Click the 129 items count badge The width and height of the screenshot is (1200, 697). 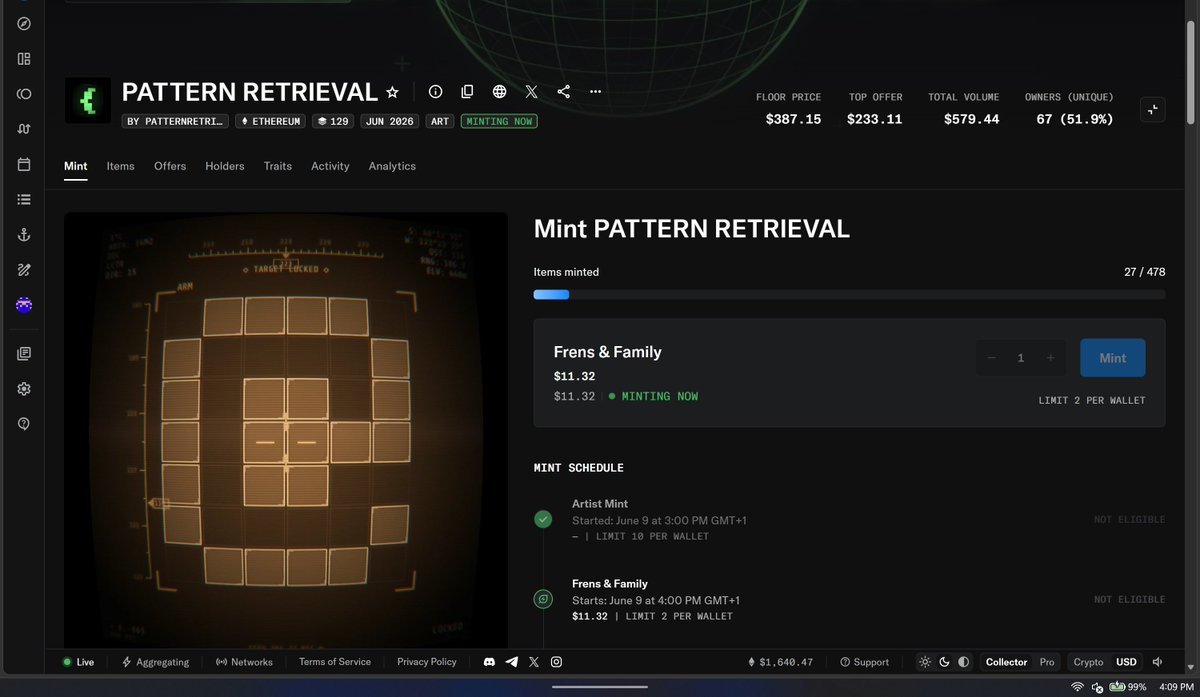point(333,121)
